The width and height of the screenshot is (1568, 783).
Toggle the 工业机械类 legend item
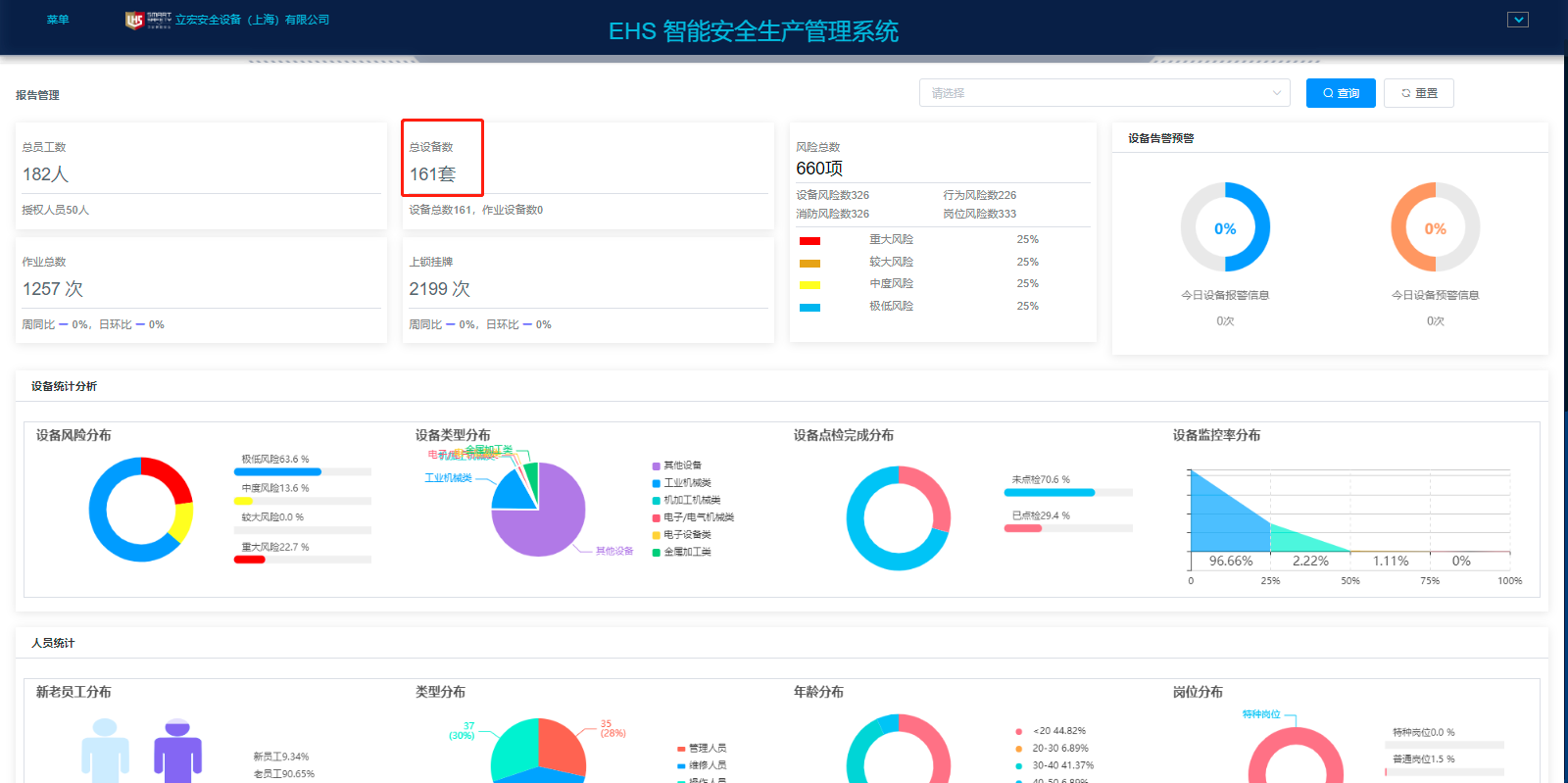tap(682, 483)
